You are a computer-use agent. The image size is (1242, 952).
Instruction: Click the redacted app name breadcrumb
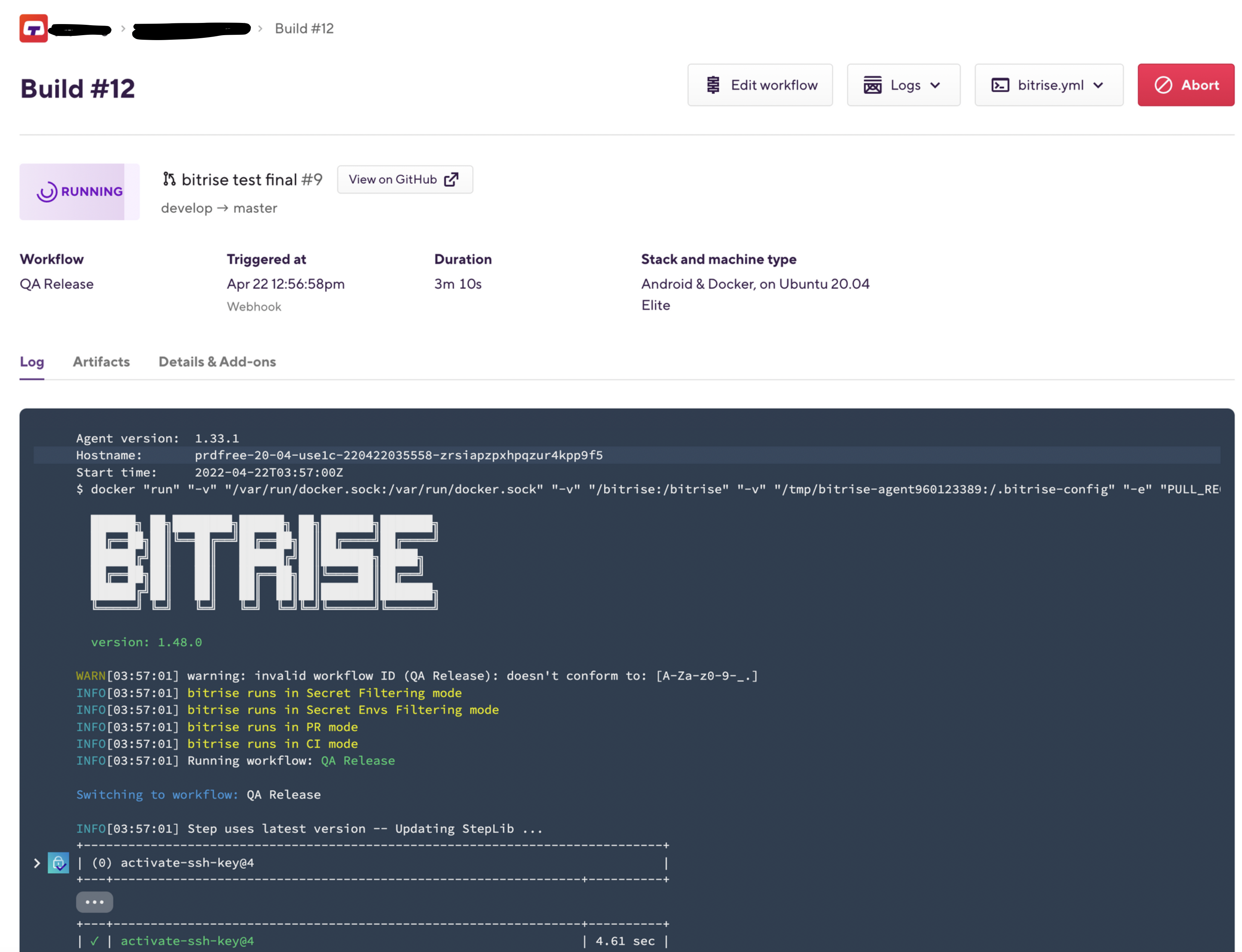(191, 28)
